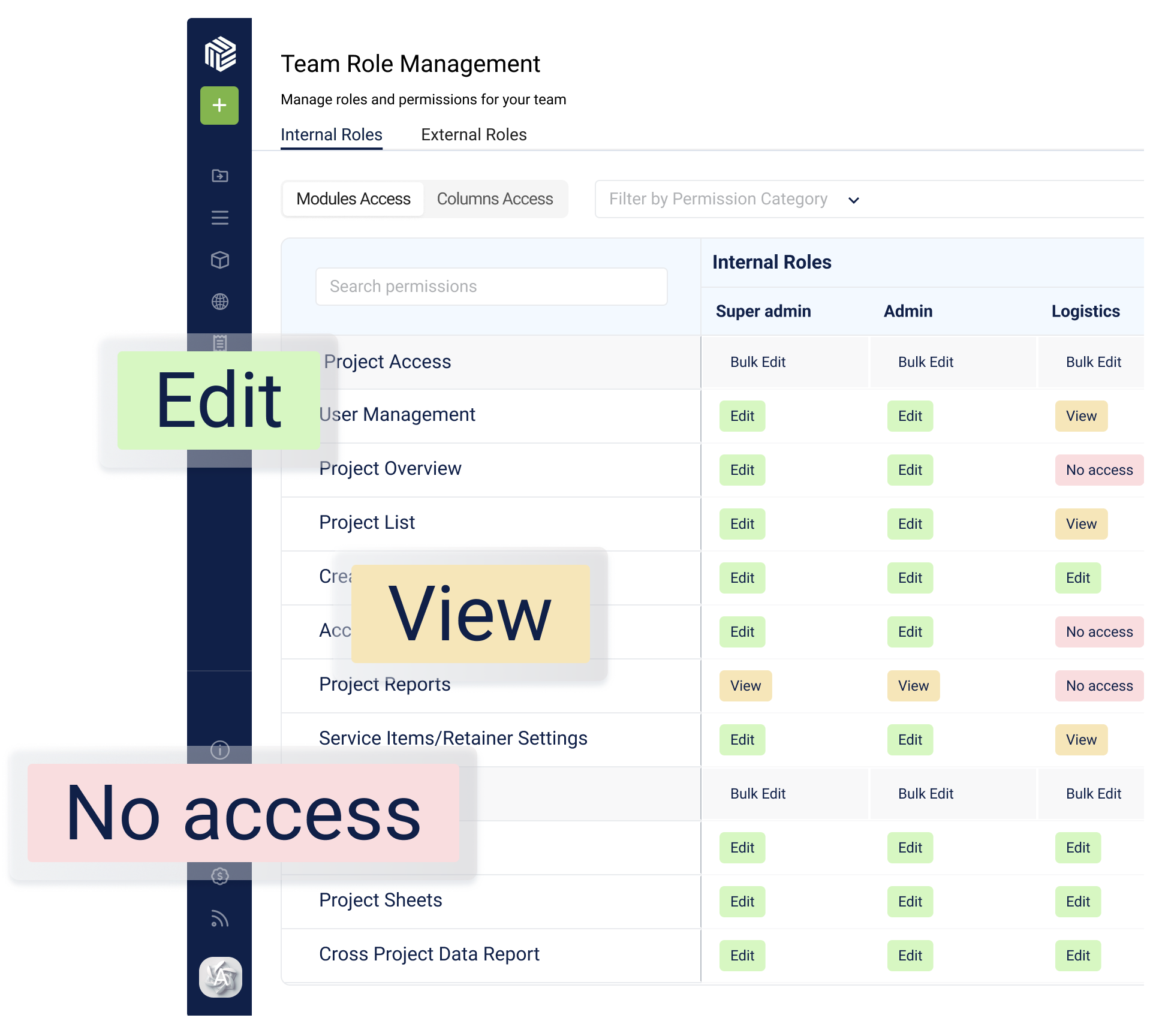Click Bulk Edit for Admin Project Access
The height and width of the screenshot is (1036, 1162).
click(926, 362)
